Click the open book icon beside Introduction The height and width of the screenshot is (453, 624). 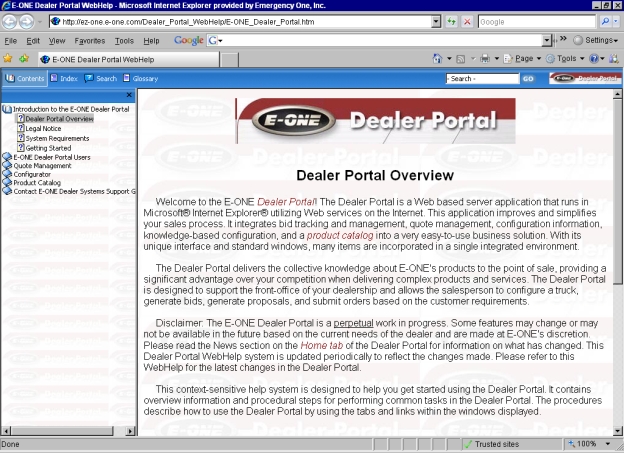pos(7,109)
